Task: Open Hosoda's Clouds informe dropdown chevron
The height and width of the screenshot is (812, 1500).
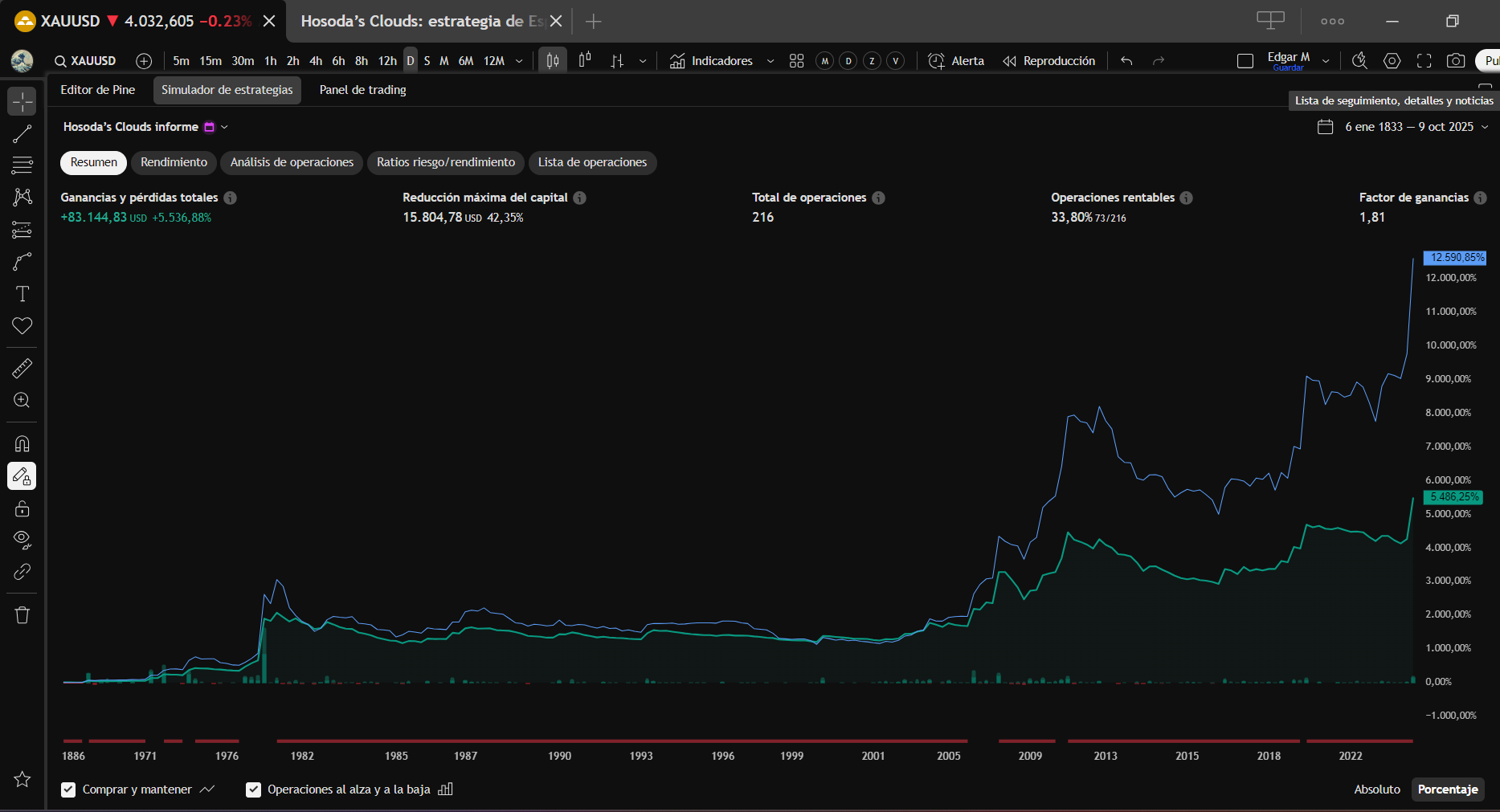Action: coord(225,127)
